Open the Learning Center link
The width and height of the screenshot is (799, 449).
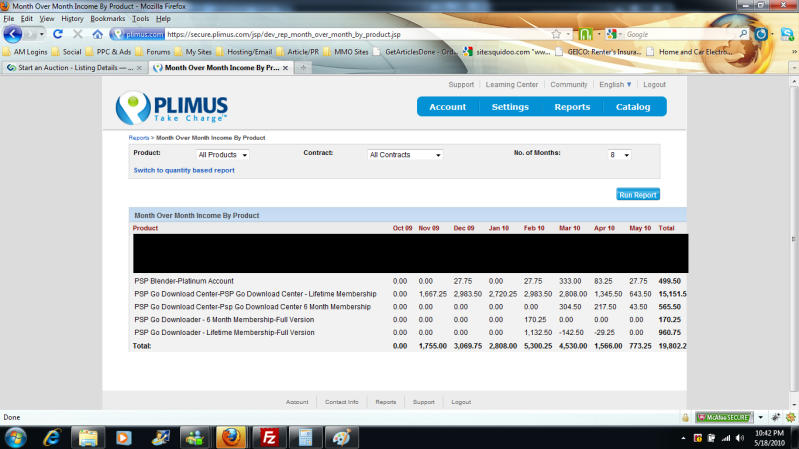coord(512,85)
